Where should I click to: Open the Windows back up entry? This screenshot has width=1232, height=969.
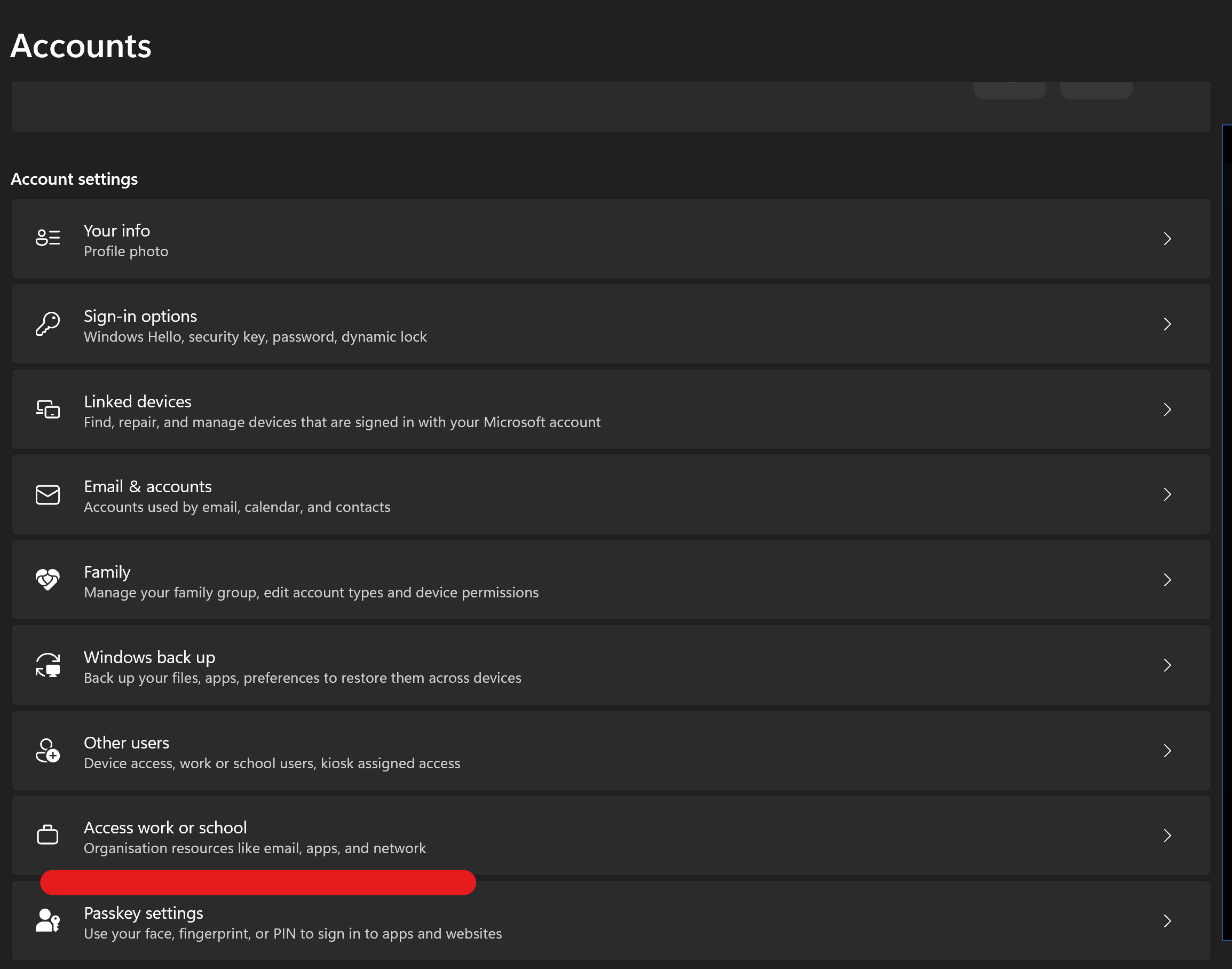click(x=611, y=665)
